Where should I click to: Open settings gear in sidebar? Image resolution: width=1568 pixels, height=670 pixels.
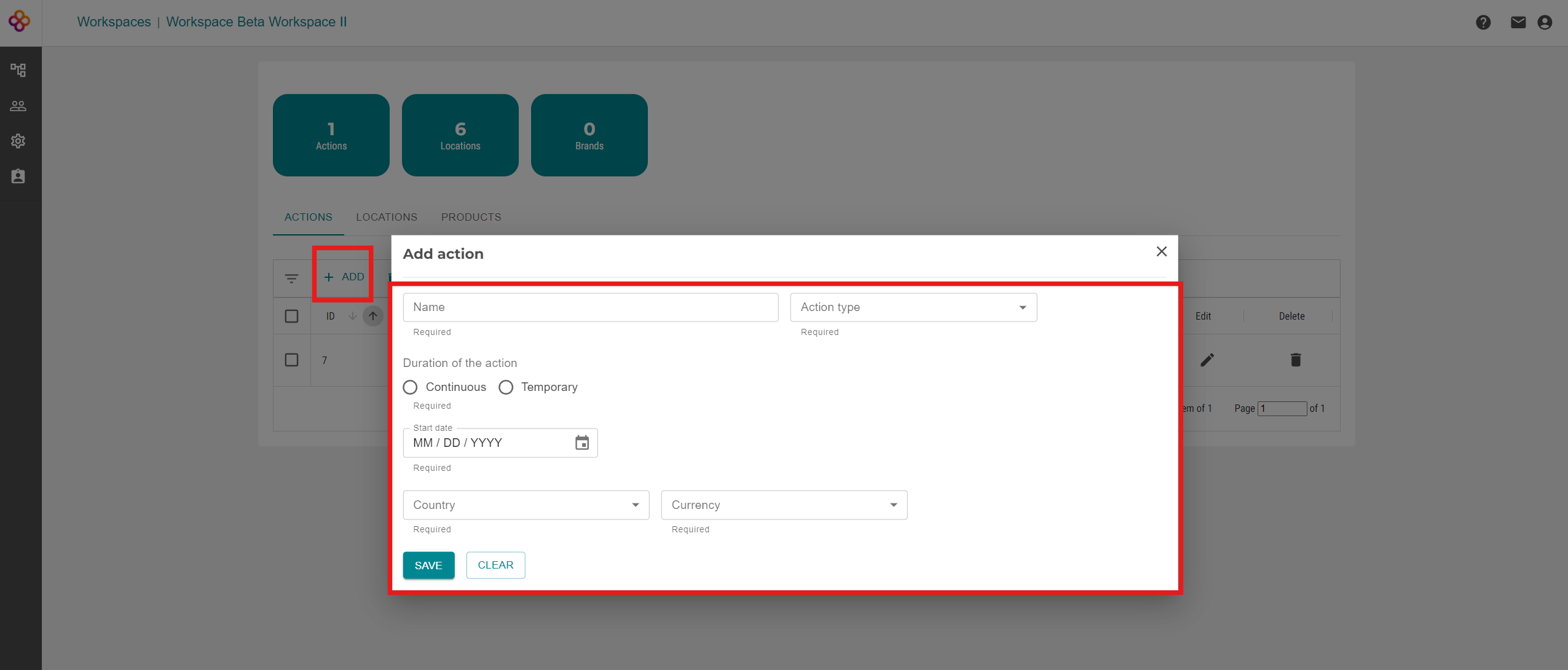18,141
